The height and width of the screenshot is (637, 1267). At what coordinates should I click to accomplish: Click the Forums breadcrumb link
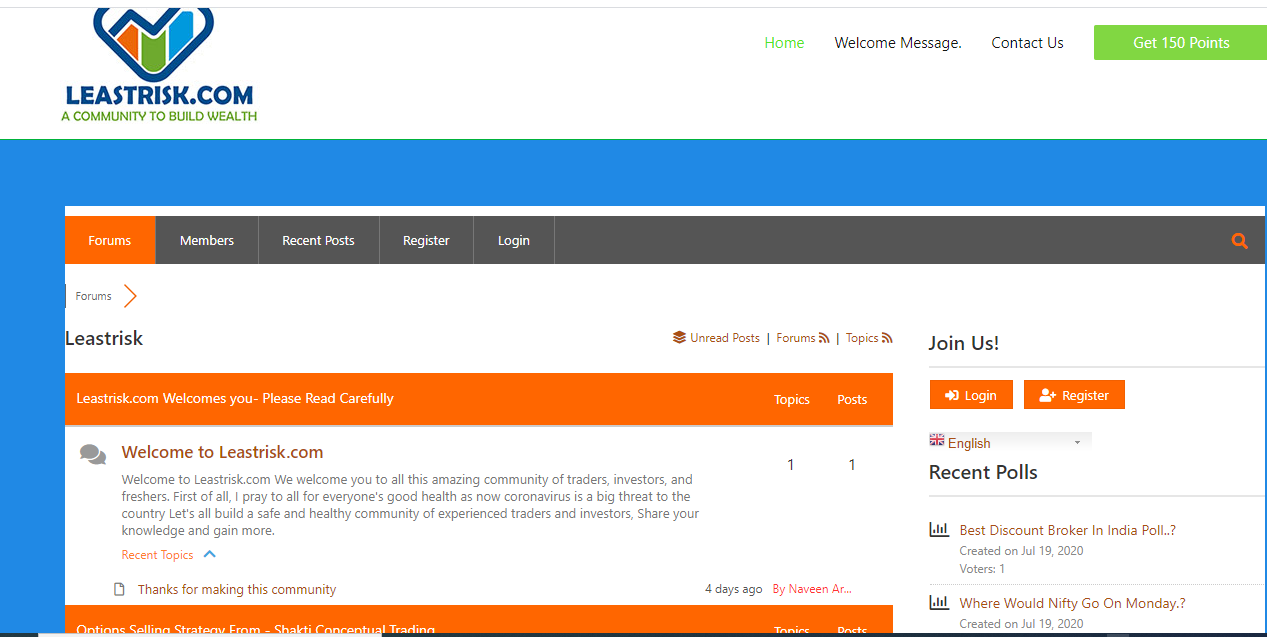(x=94, y=296)
